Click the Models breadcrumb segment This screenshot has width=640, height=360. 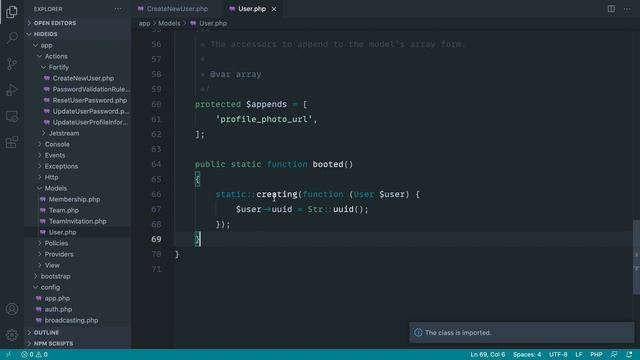click(x=169, y=23)
